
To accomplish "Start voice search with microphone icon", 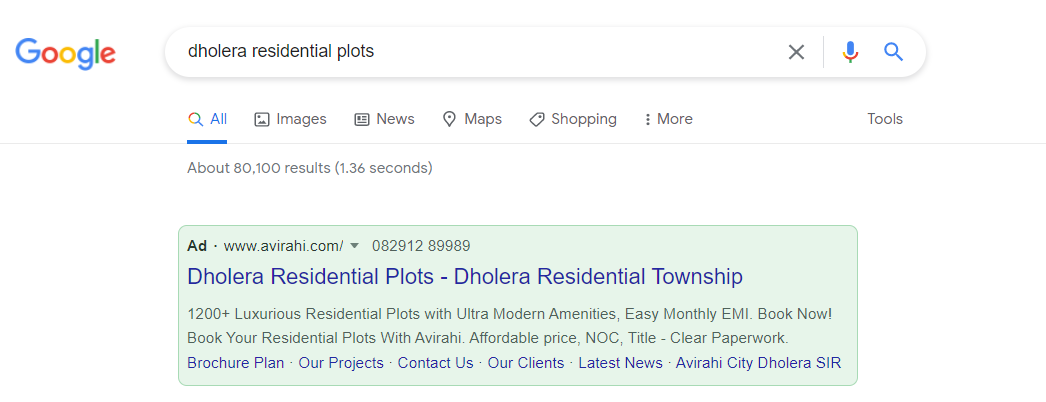I will (x=850, y=52).
